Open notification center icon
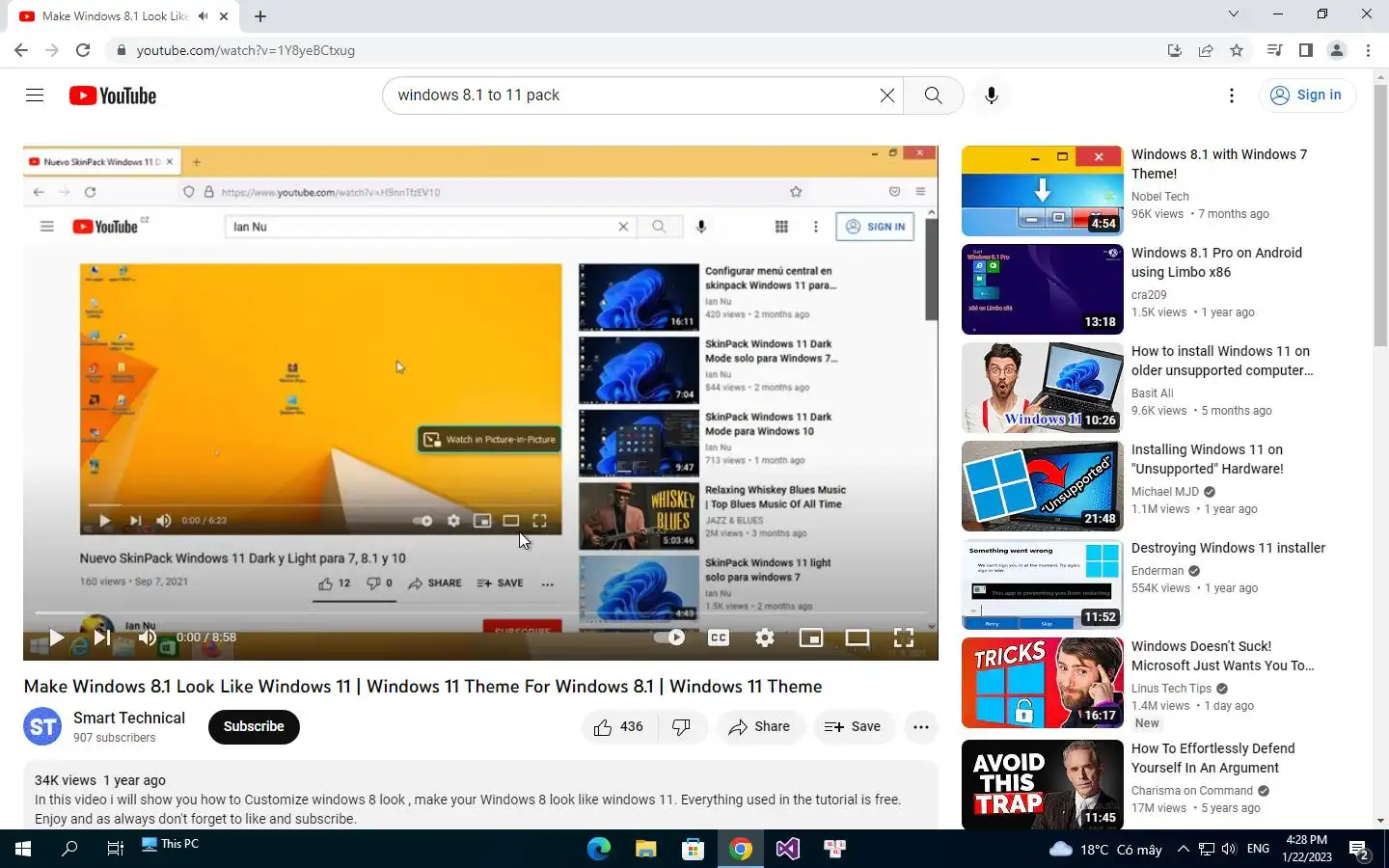Image resolution: width=1389 pixels, height=868 pixels. pos(1360,851)
